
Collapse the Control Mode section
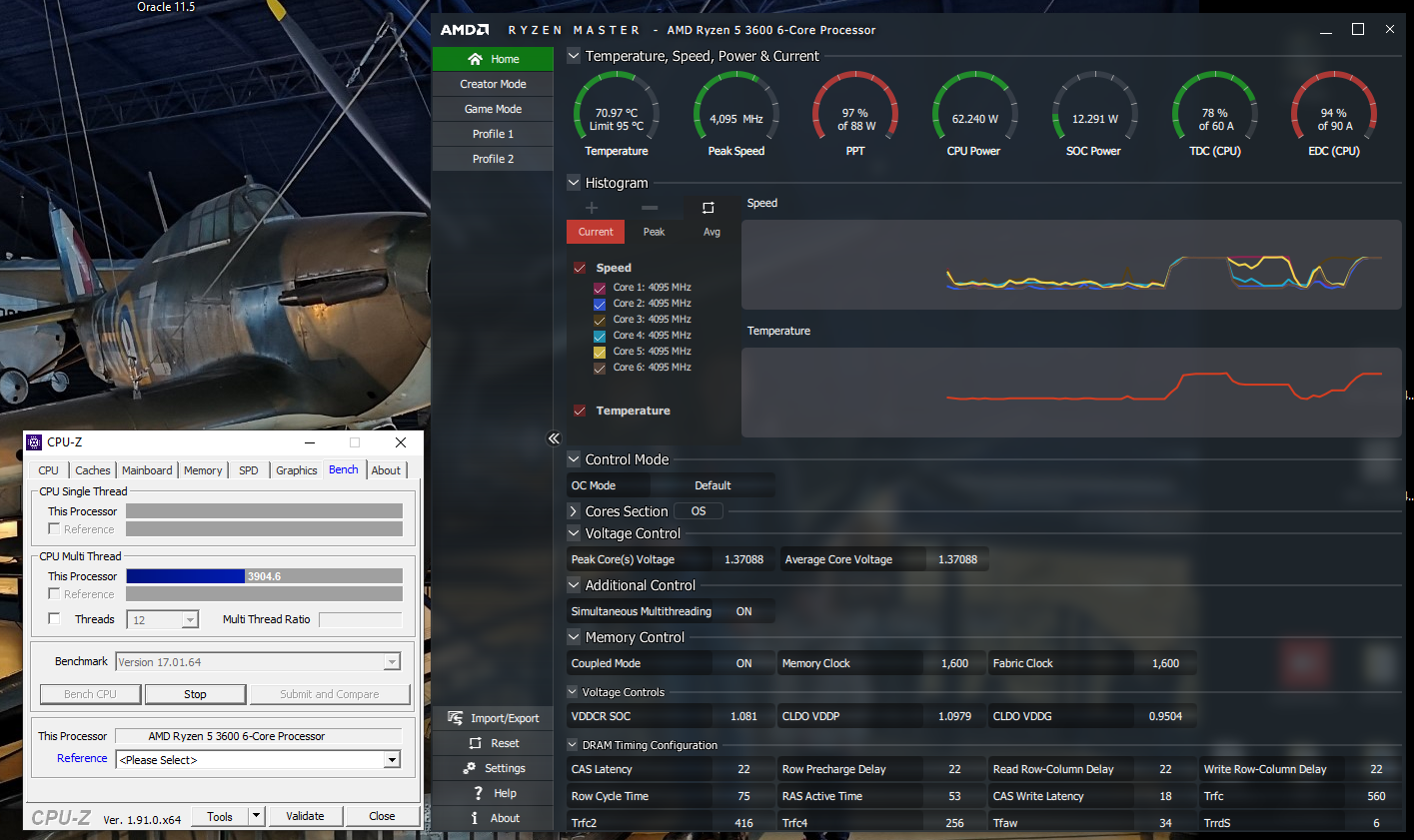[574, 459]
